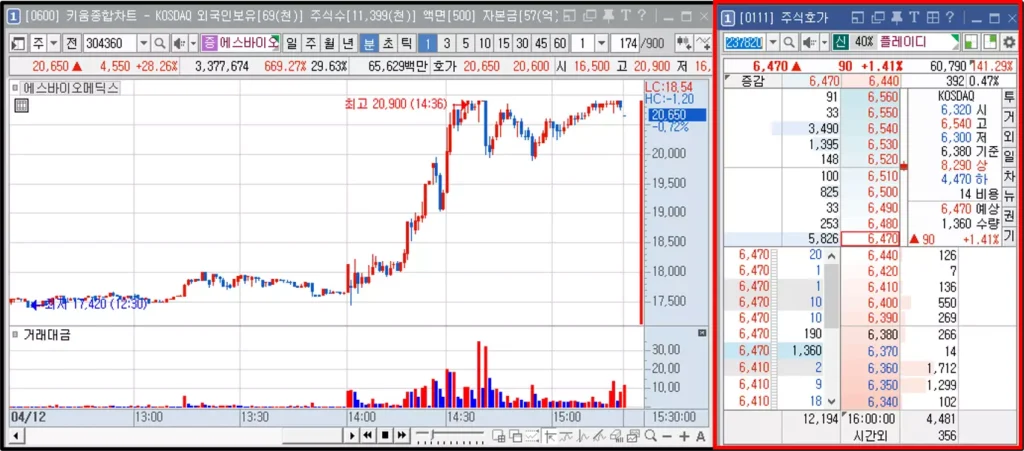Viewport: 1024px width, 451px height.
Task: Search stock in 주식호가 window
Action: [790, 42]
